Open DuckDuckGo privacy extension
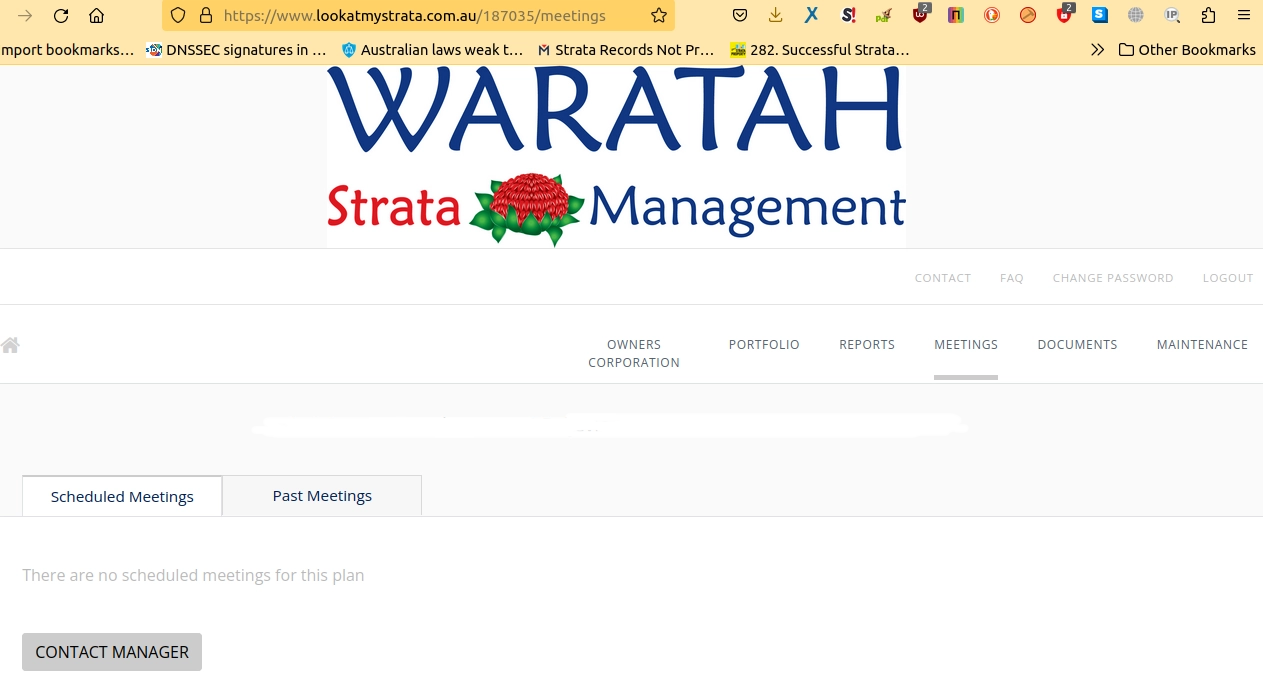 (992, 15)
